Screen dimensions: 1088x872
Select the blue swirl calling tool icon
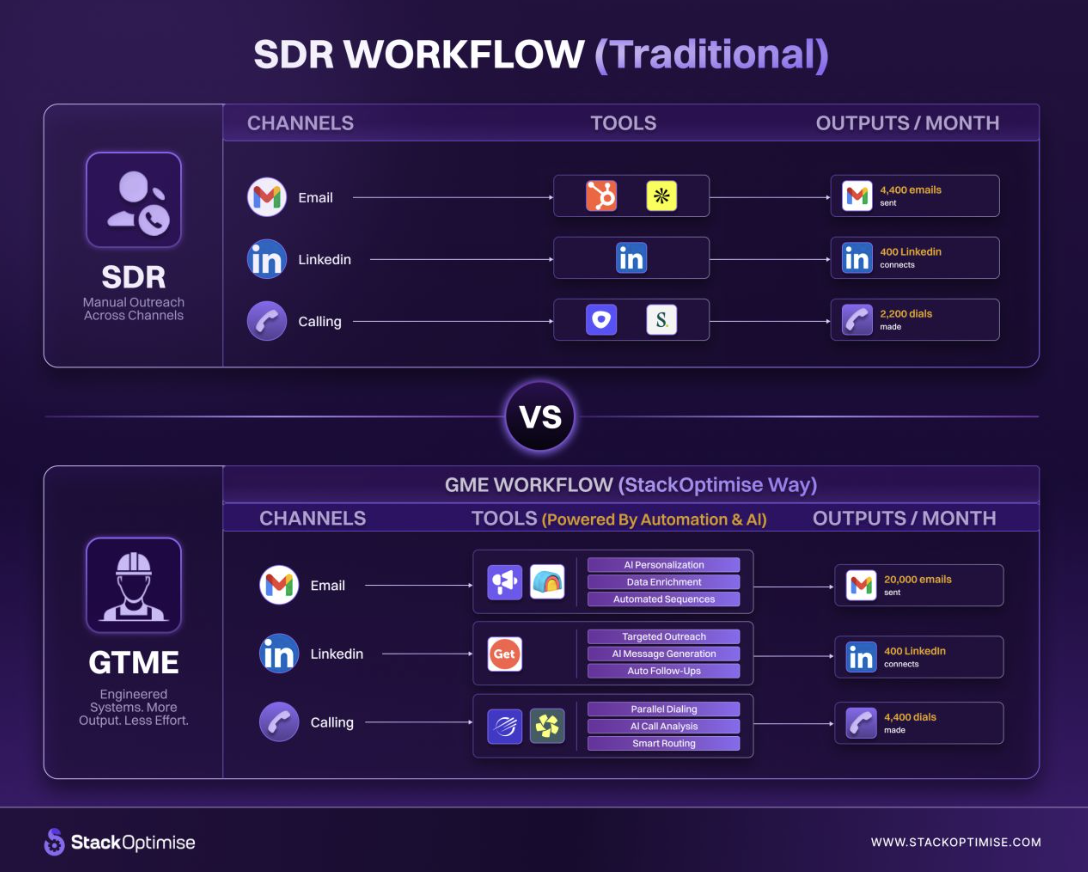tap(505, 726)
